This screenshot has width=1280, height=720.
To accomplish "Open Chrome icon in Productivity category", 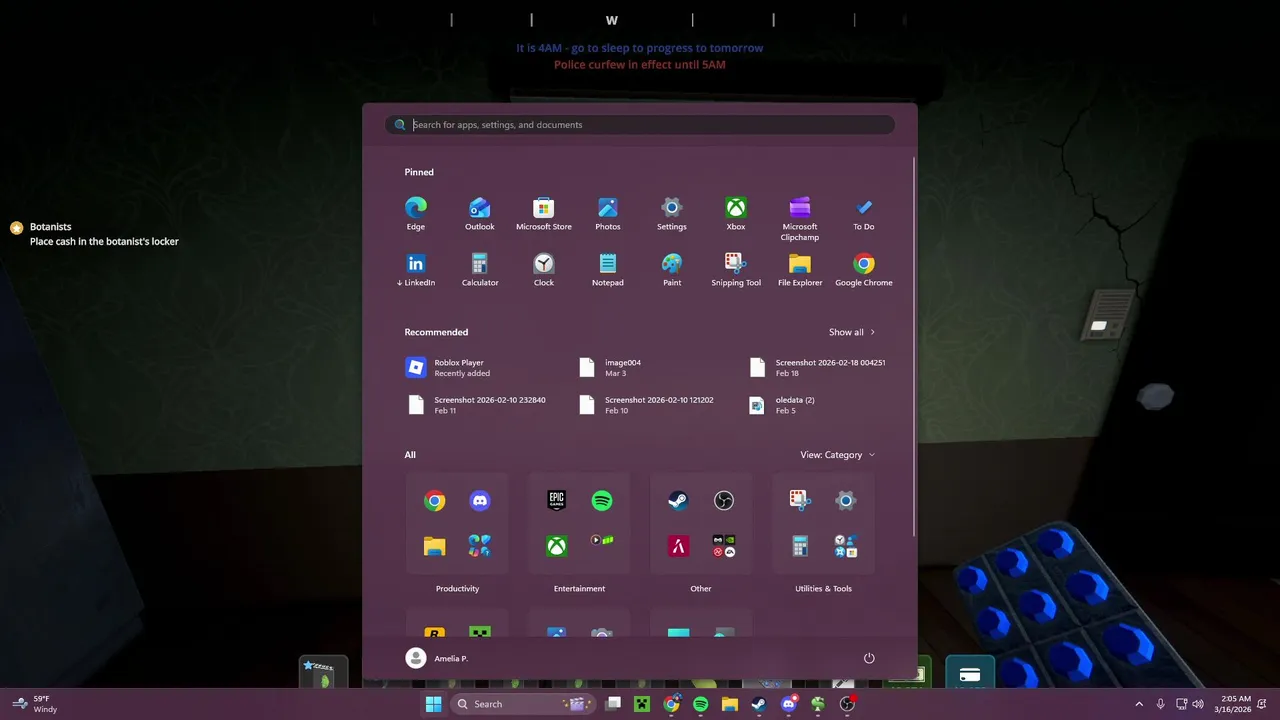I will coord(434,501).
